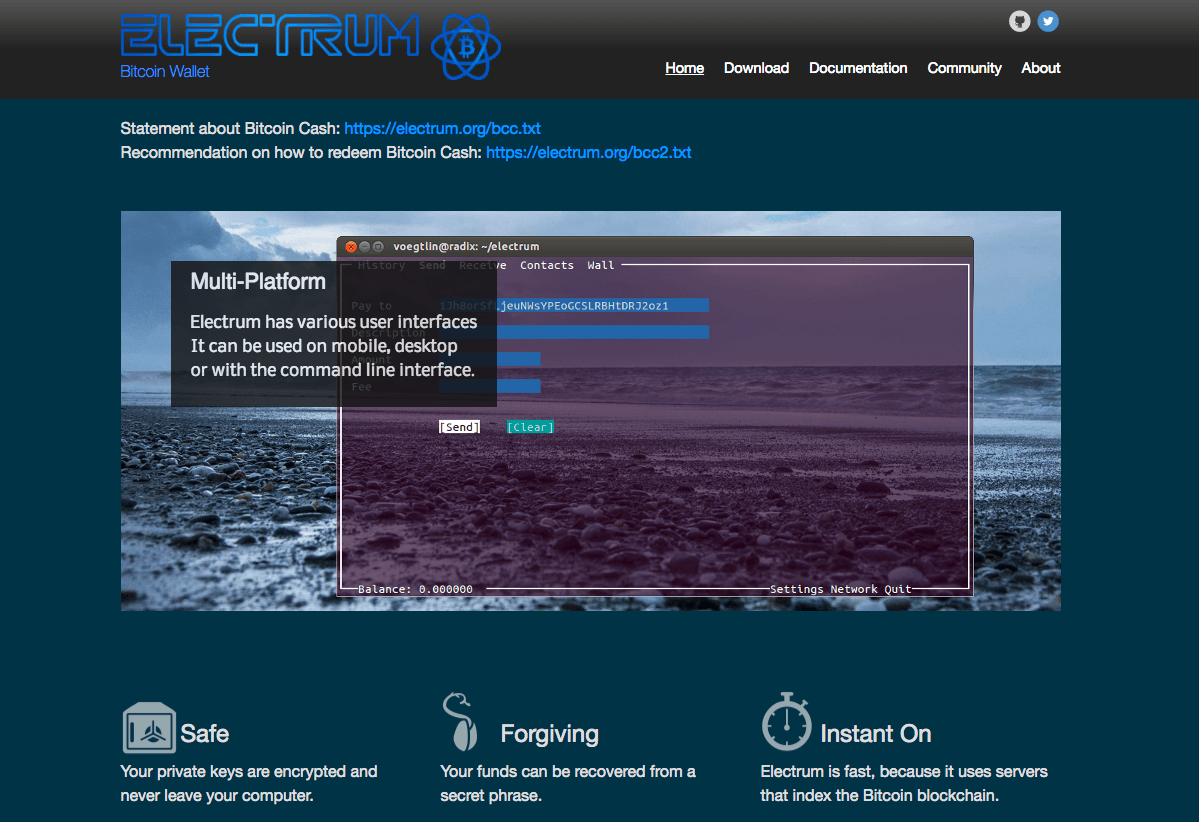Go to the Home menu item
Image resolution: width=1199 pixels, height=822 pixels.
(x=684, y=68)
